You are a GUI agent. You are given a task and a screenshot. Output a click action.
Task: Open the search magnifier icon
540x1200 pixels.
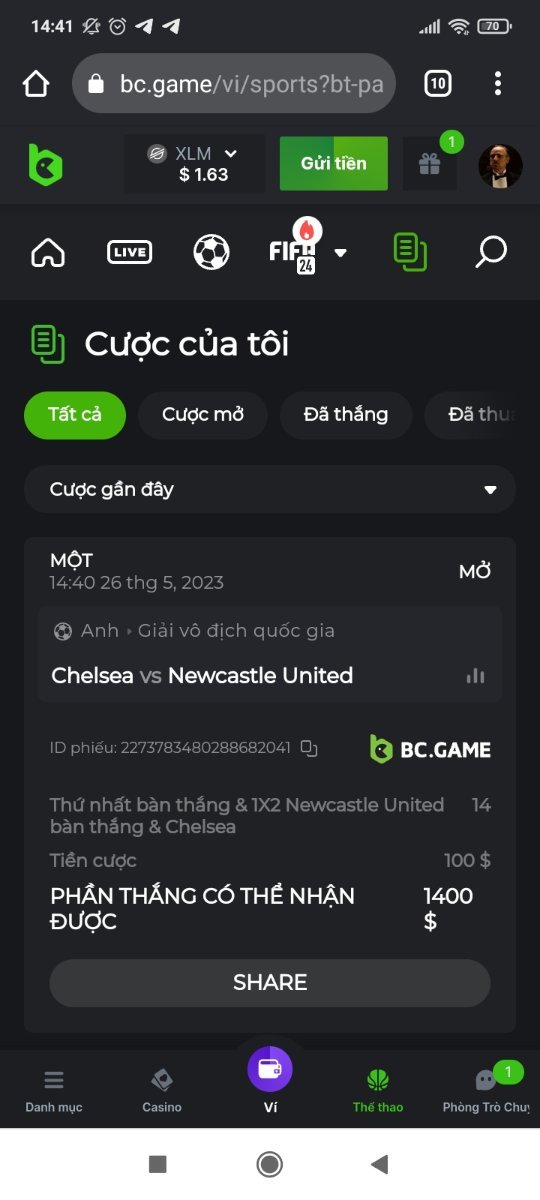[x=490, y=252]
